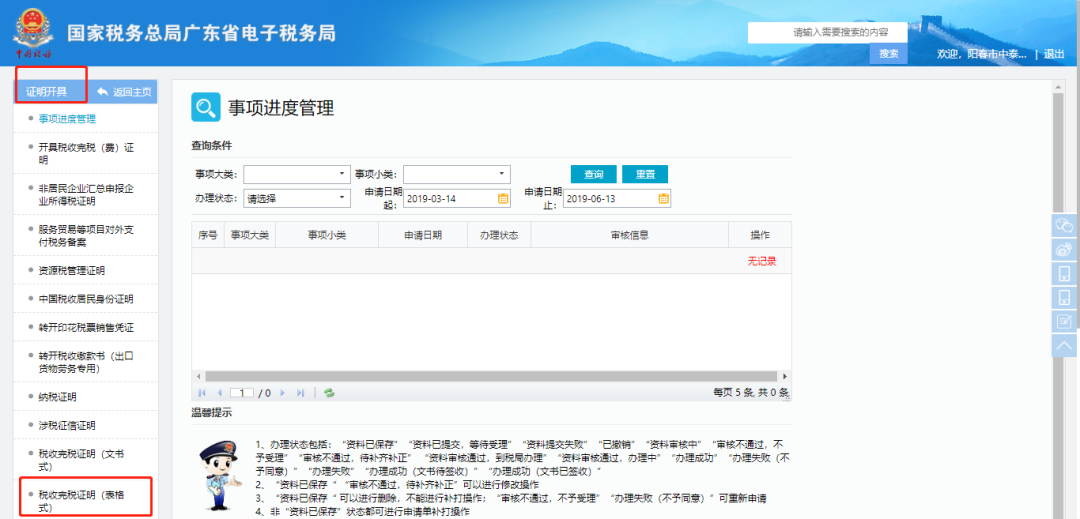This screenshot has width=1080, height=519.
Task: Click the 国家税务总局广东省电子税务局 title
Action: (x=202, y=33)
